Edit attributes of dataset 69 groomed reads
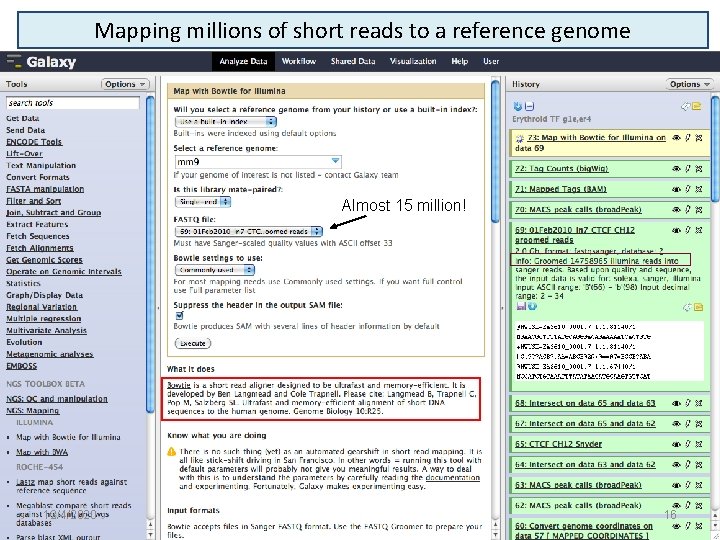Image resolution: width=720 pixels, height=540 pixels. [x=688, y=231]
